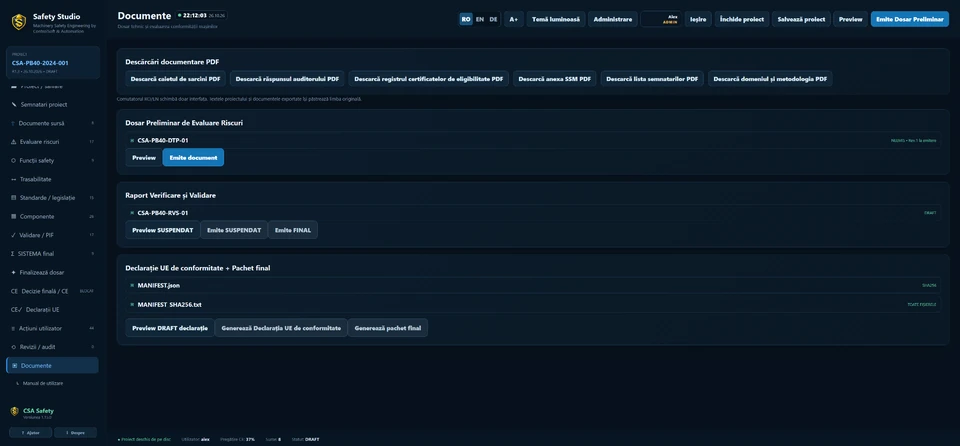Click the header Preview button
Screen dimensions: 960x446
pos(850,19)
